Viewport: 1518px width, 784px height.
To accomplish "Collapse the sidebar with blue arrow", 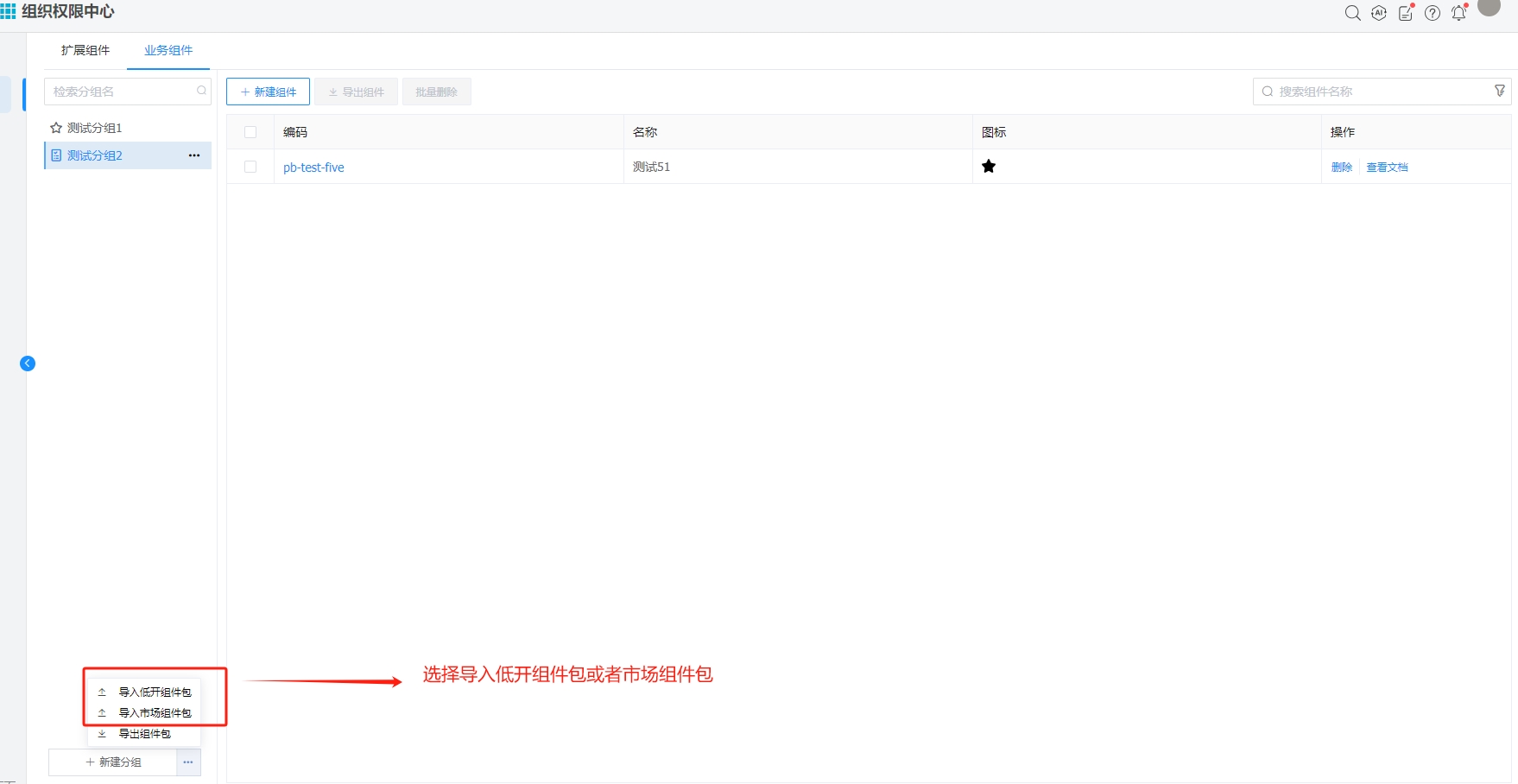I will coord(28,364).
